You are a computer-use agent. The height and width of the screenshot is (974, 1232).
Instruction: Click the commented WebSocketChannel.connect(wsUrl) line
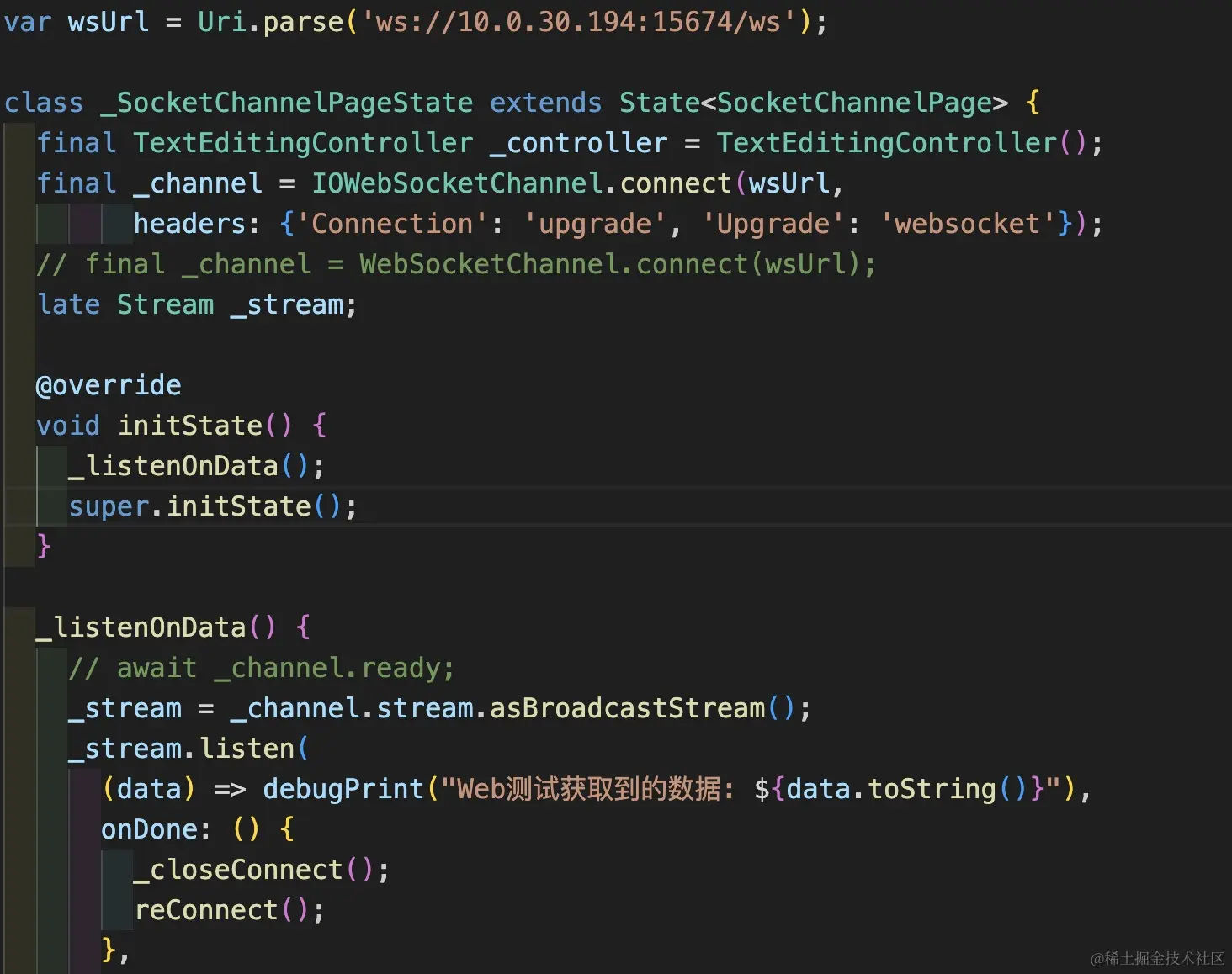456,264
